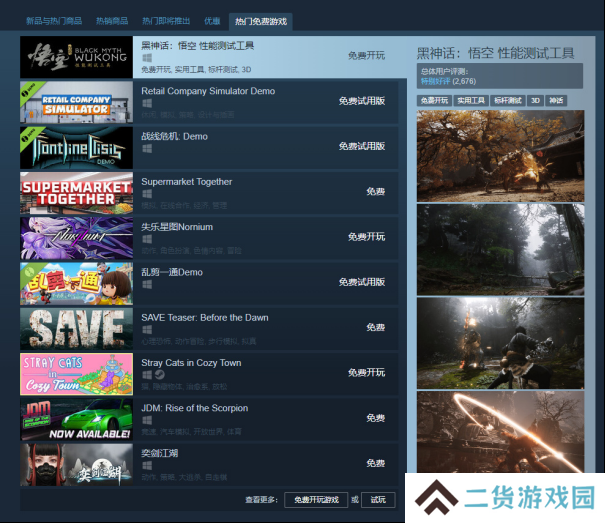
Task: Open JDM: Rise of the Scorpion title
Action: click(x=195, y=408)
